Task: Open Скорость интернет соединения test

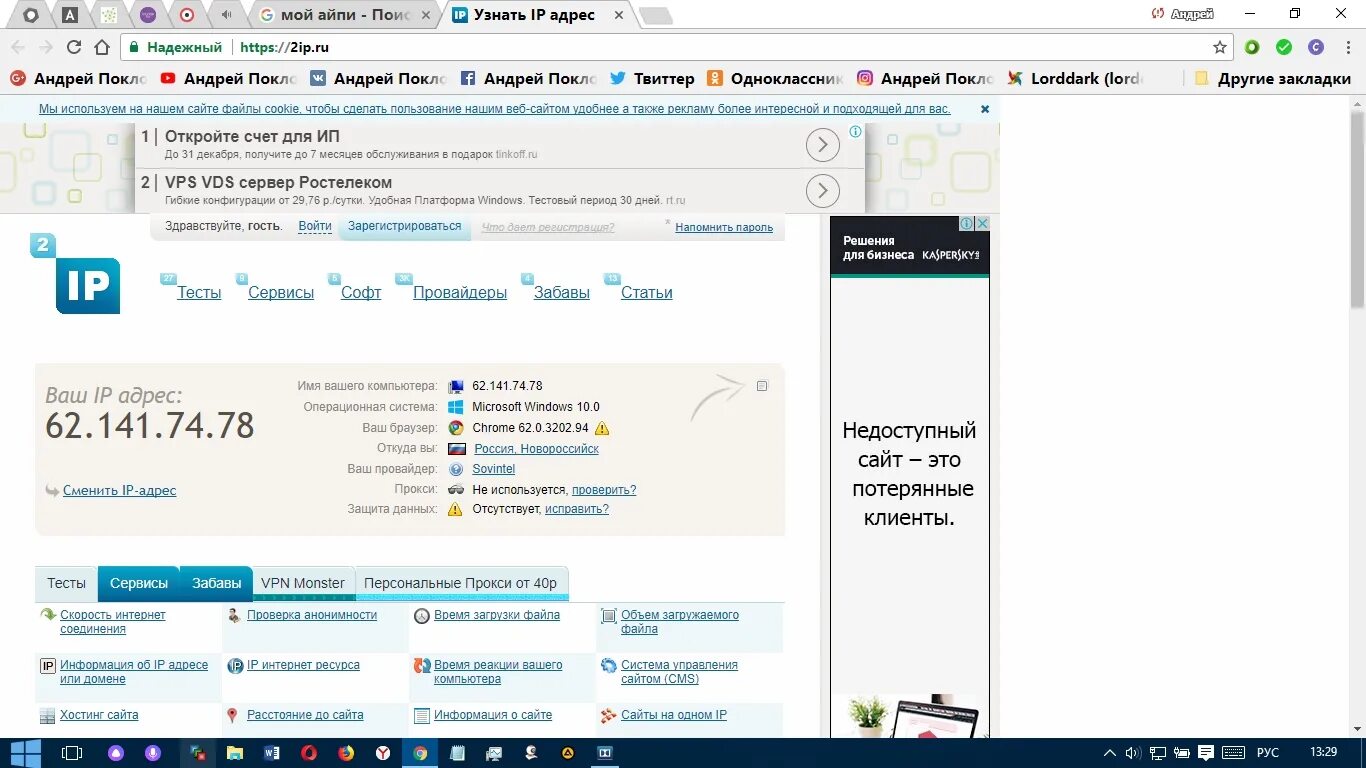Action: (x=112, y=622)
